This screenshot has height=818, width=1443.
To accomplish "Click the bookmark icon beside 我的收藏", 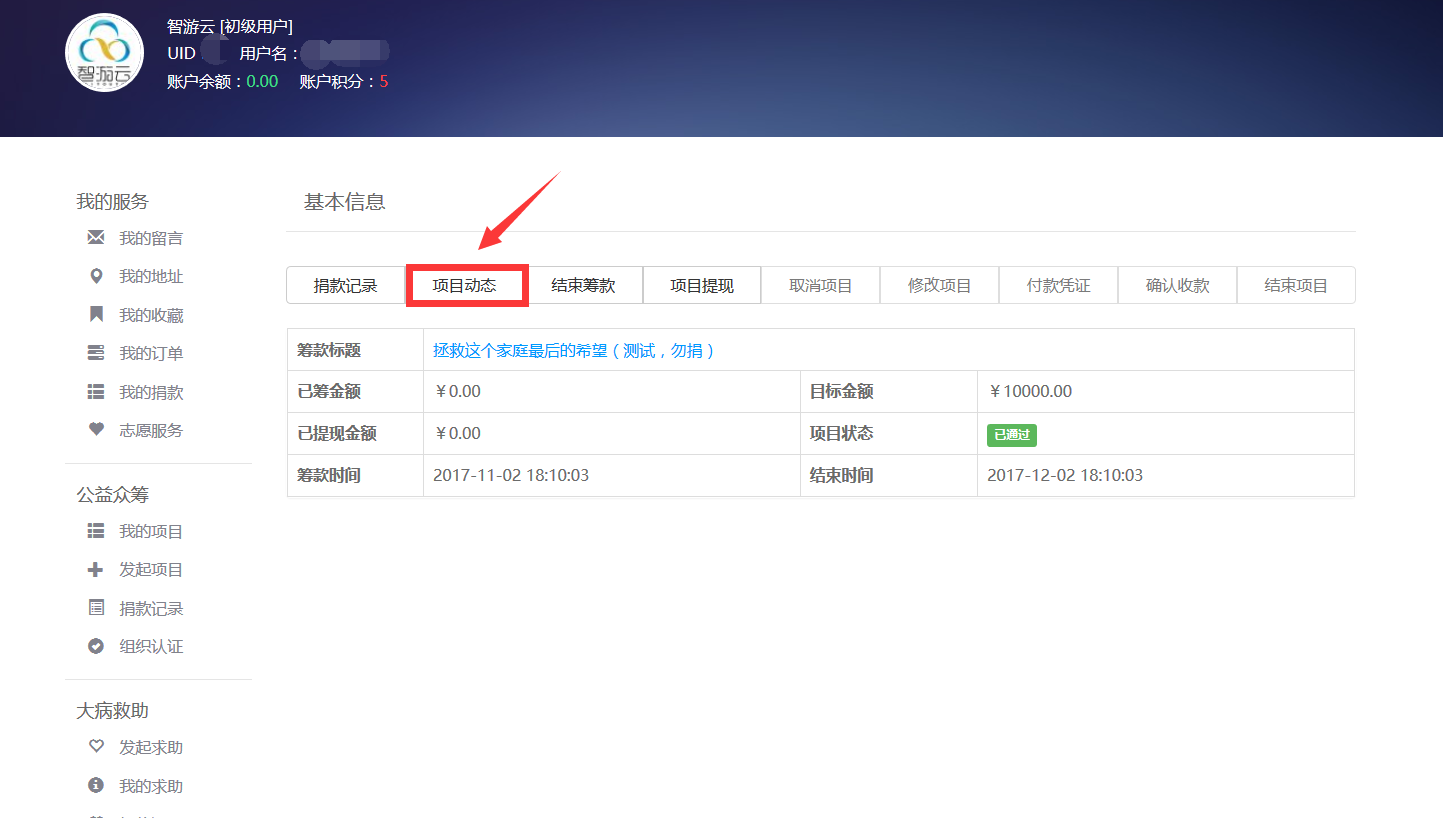I will (96, 315).
